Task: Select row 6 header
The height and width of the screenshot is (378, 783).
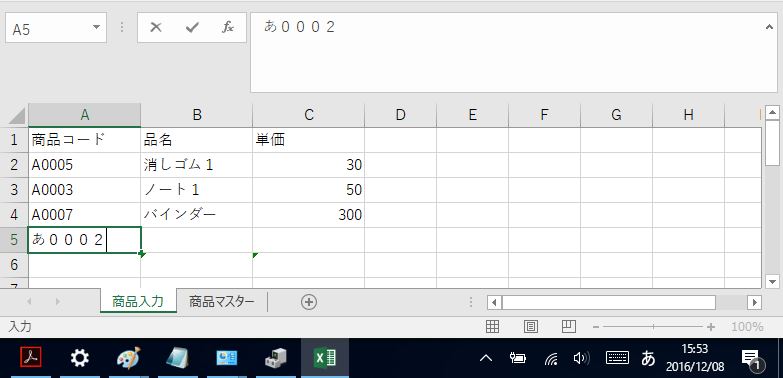Action: pos(14,265)
